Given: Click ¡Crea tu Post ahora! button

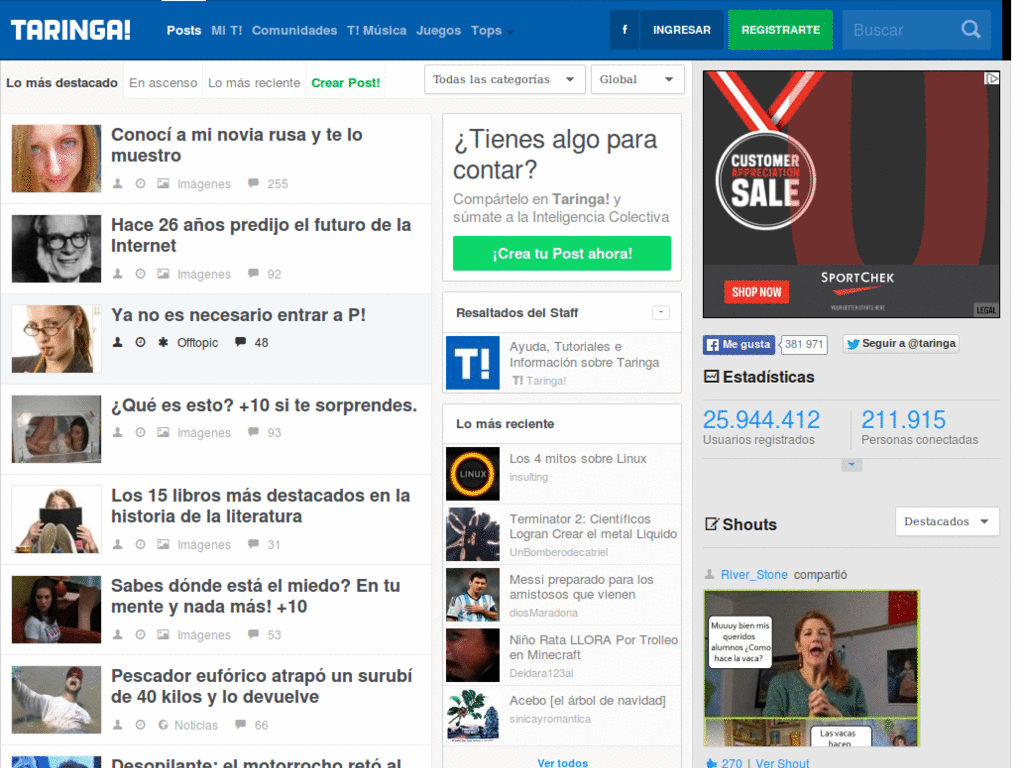Looking at the screenshot, I should [562, 253].
